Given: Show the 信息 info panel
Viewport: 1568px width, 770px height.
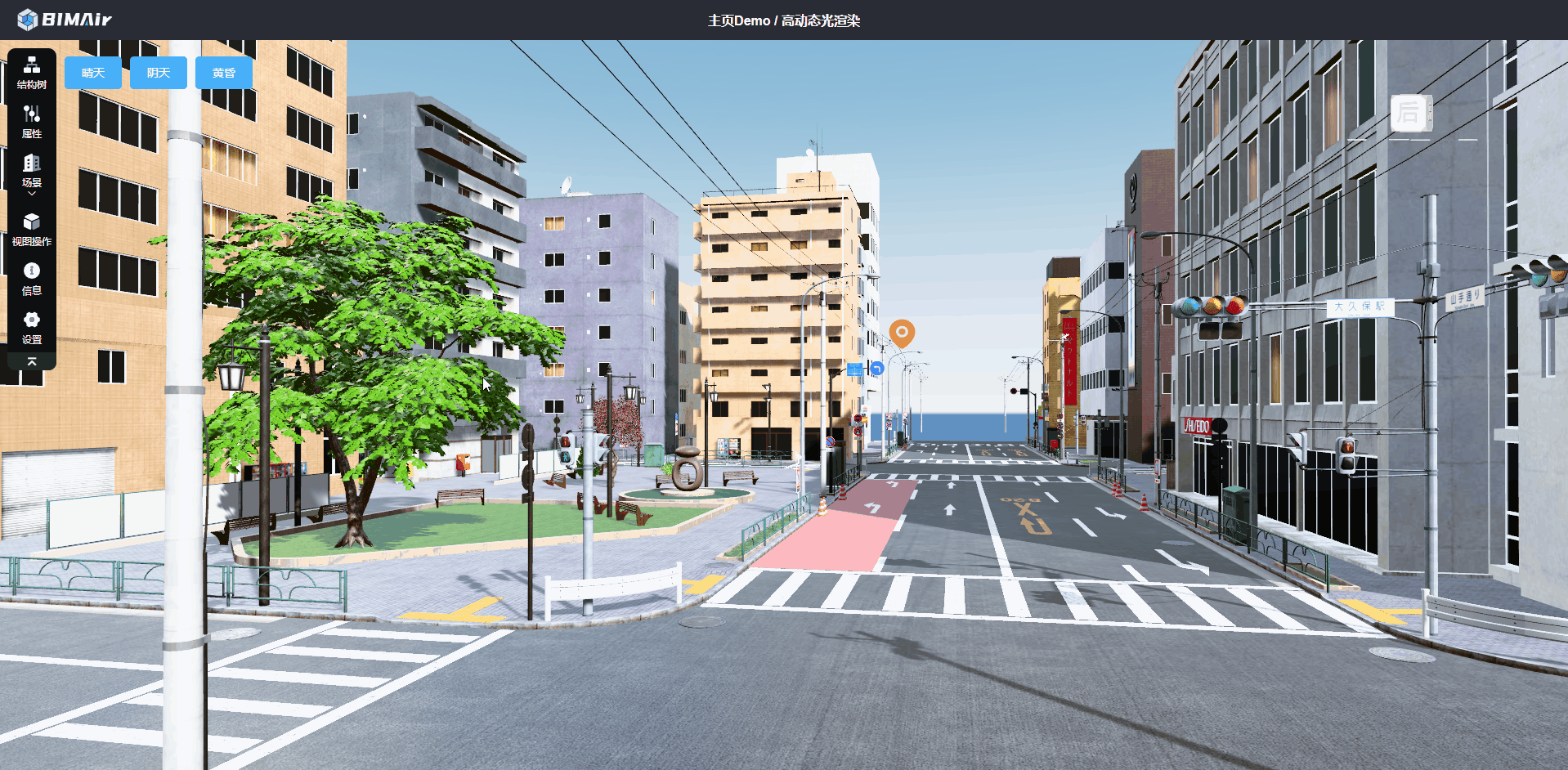Looking at the screenshot, I should coord(31,279).
